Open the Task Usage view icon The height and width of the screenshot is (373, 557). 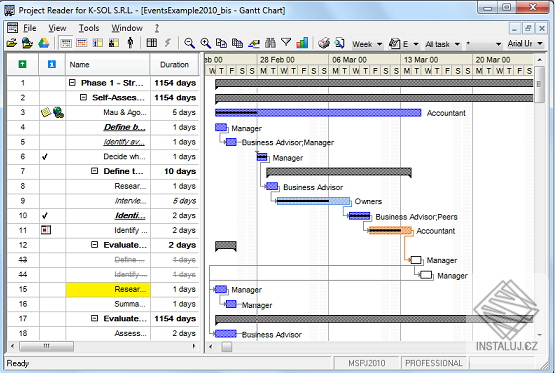pyautogui.click(x=98, y=43)
